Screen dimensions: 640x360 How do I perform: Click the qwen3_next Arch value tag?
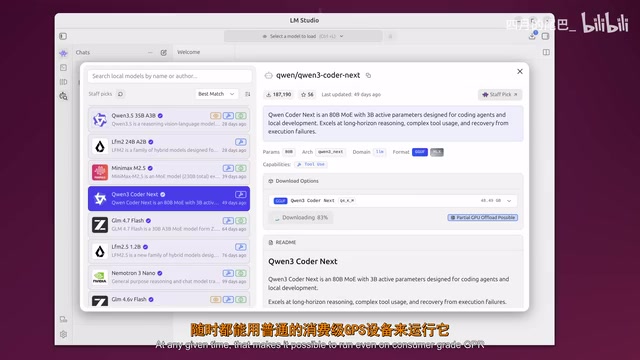[330, 152]
